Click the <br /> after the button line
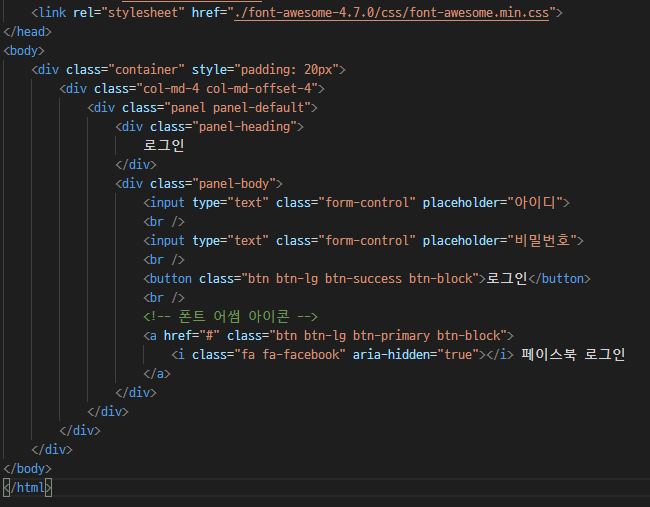Viewport: 650px width, 507px height. click(164, 298)
